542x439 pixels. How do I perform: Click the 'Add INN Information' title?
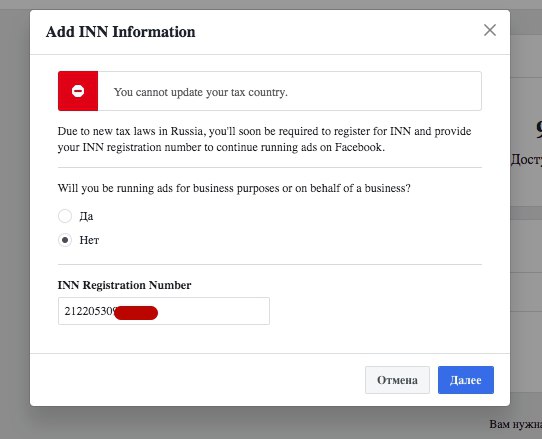[x=121, y=32]
